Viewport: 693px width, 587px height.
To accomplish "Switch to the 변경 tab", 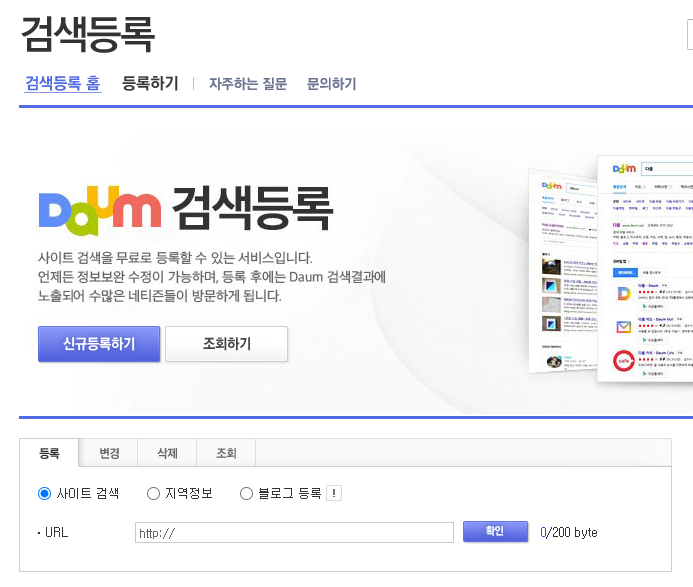I will pos(109,453).
